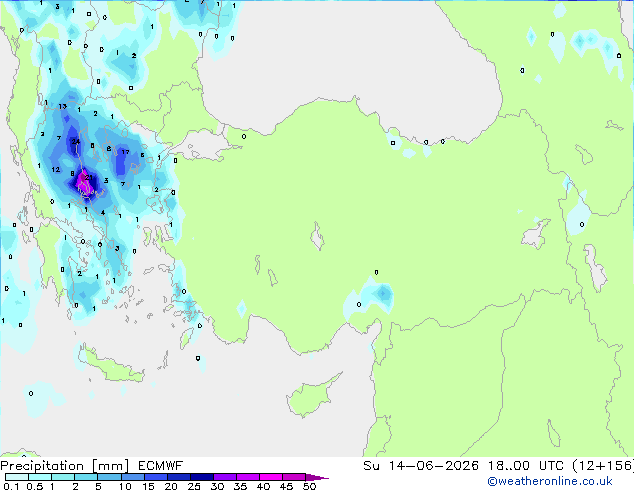Click the magenta precipitation maximum on the map
The width and height of the screenshot is (634, 490).
click(x=84, y=184)
